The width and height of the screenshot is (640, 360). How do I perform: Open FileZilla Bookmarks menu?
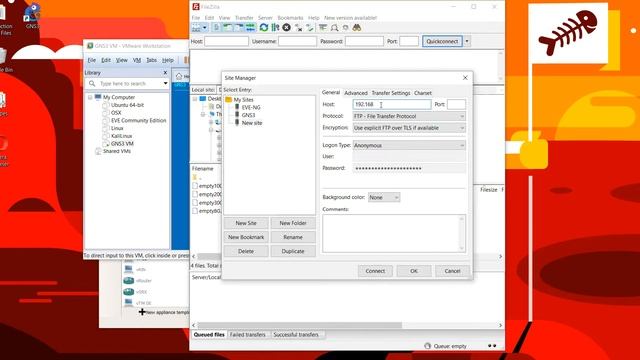coord(290,18)
